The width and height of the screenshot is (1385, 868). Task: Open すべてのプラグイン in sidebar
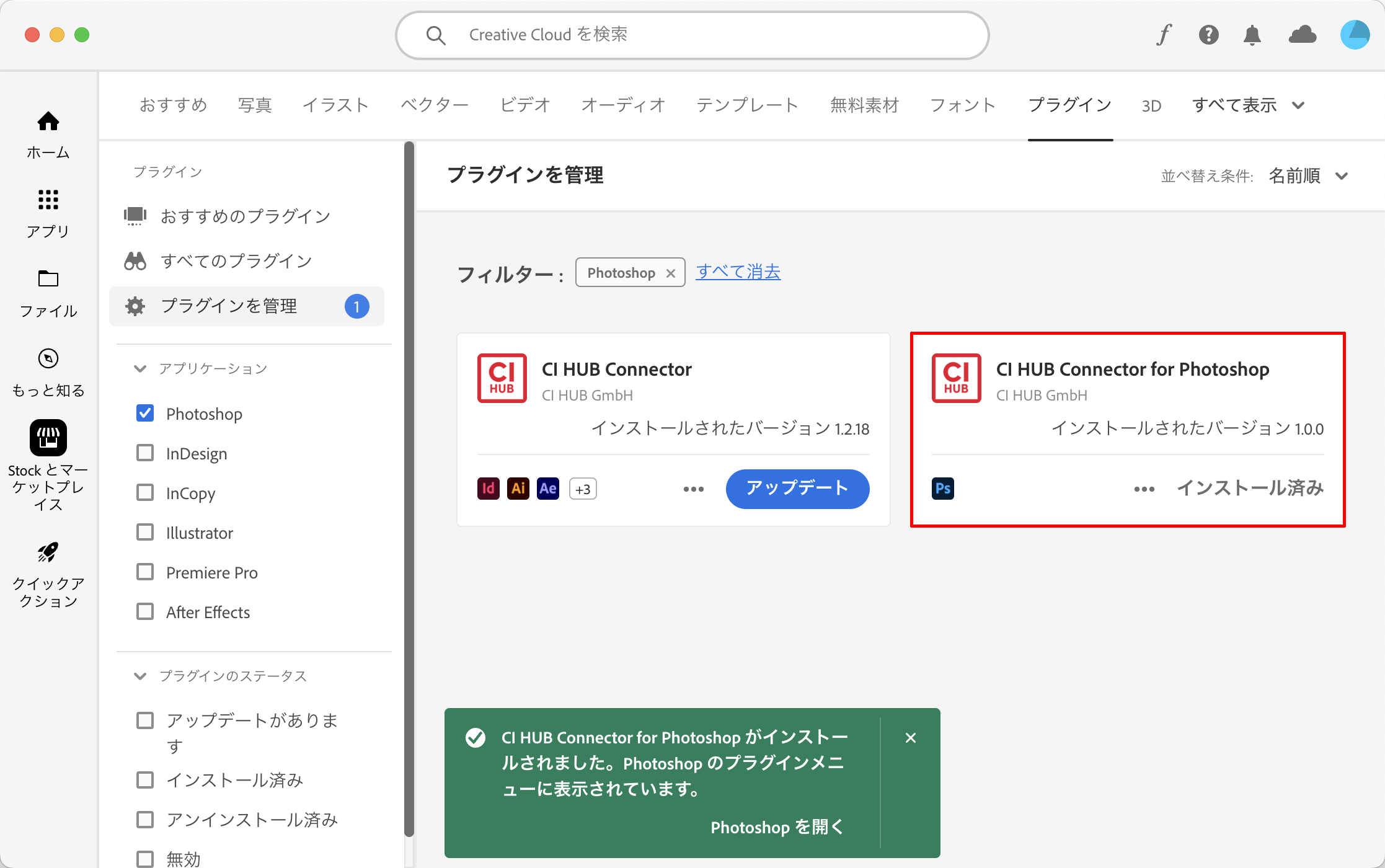click(247, 261)
